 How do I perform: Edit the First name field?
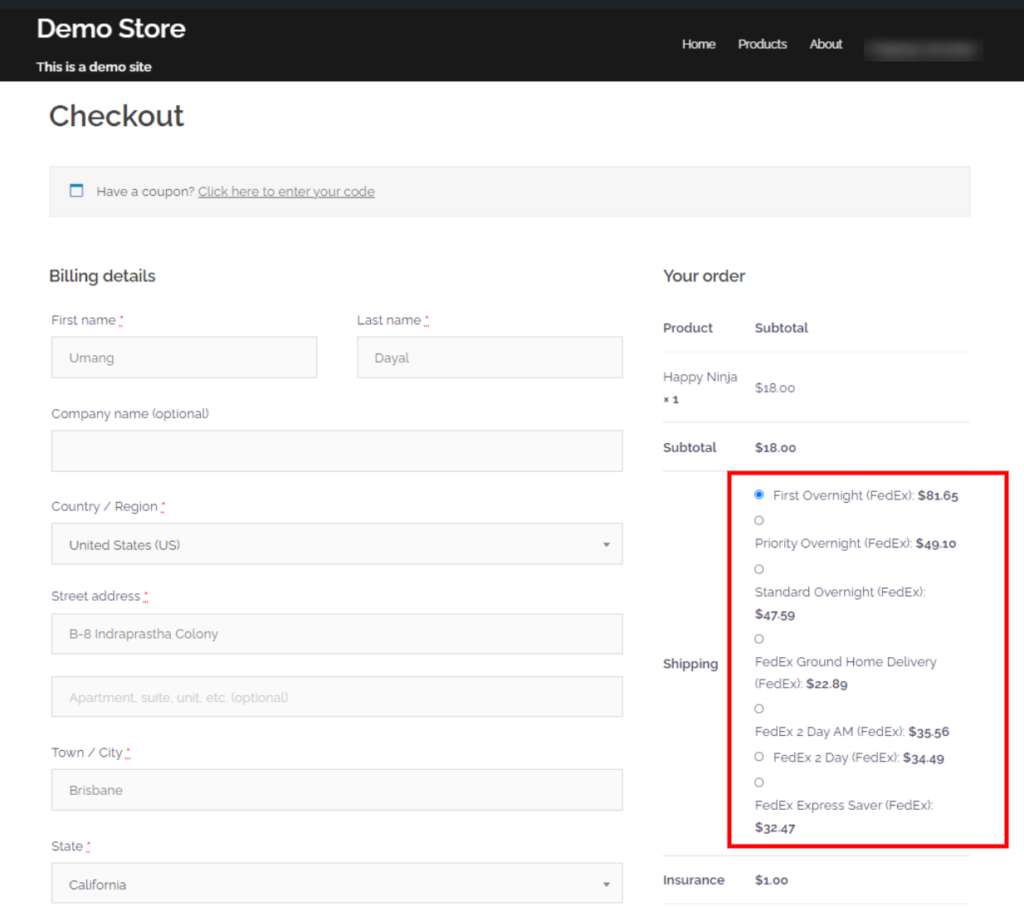pos(184,357)
